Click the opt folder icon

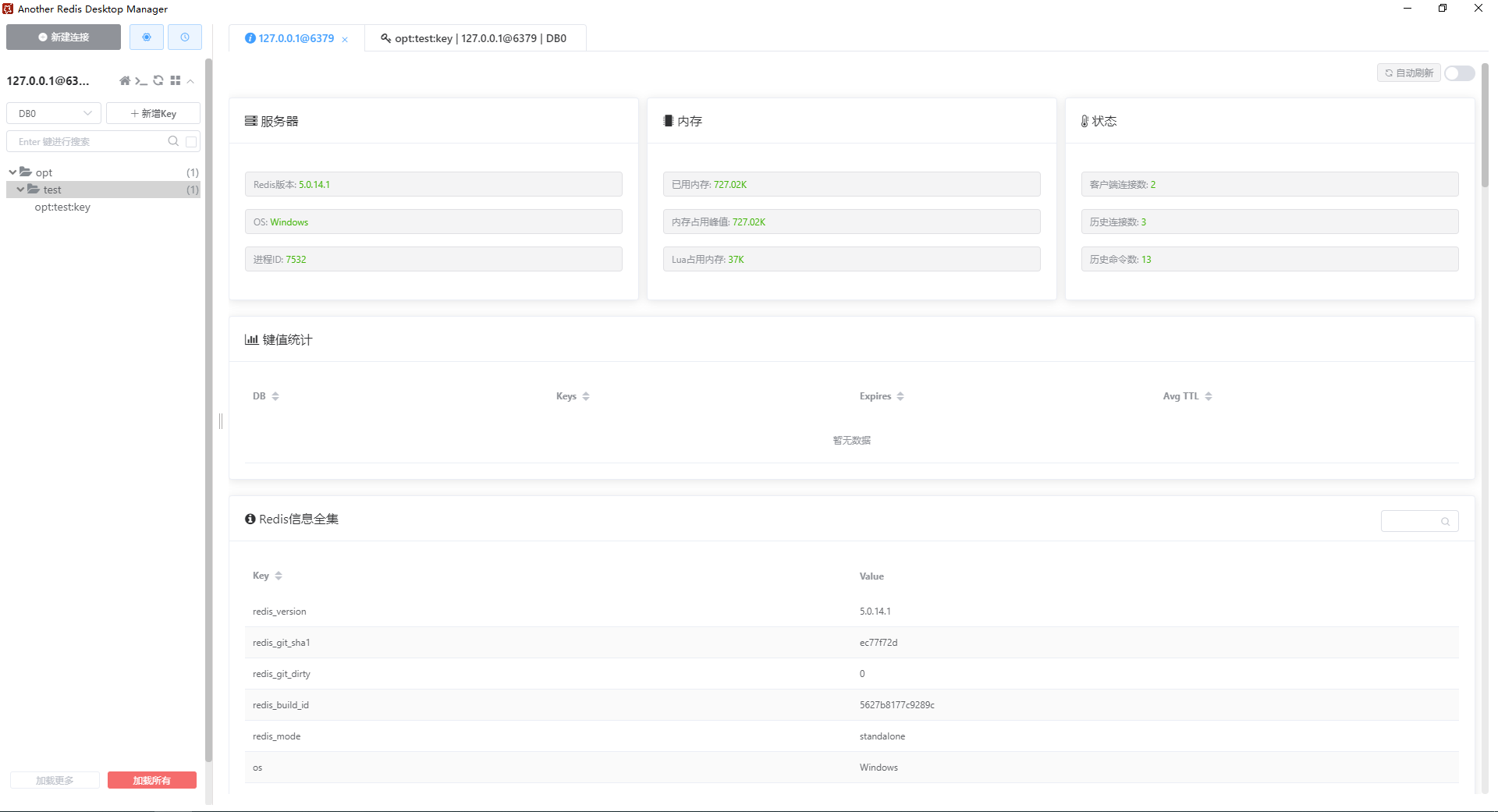point(26,172)
